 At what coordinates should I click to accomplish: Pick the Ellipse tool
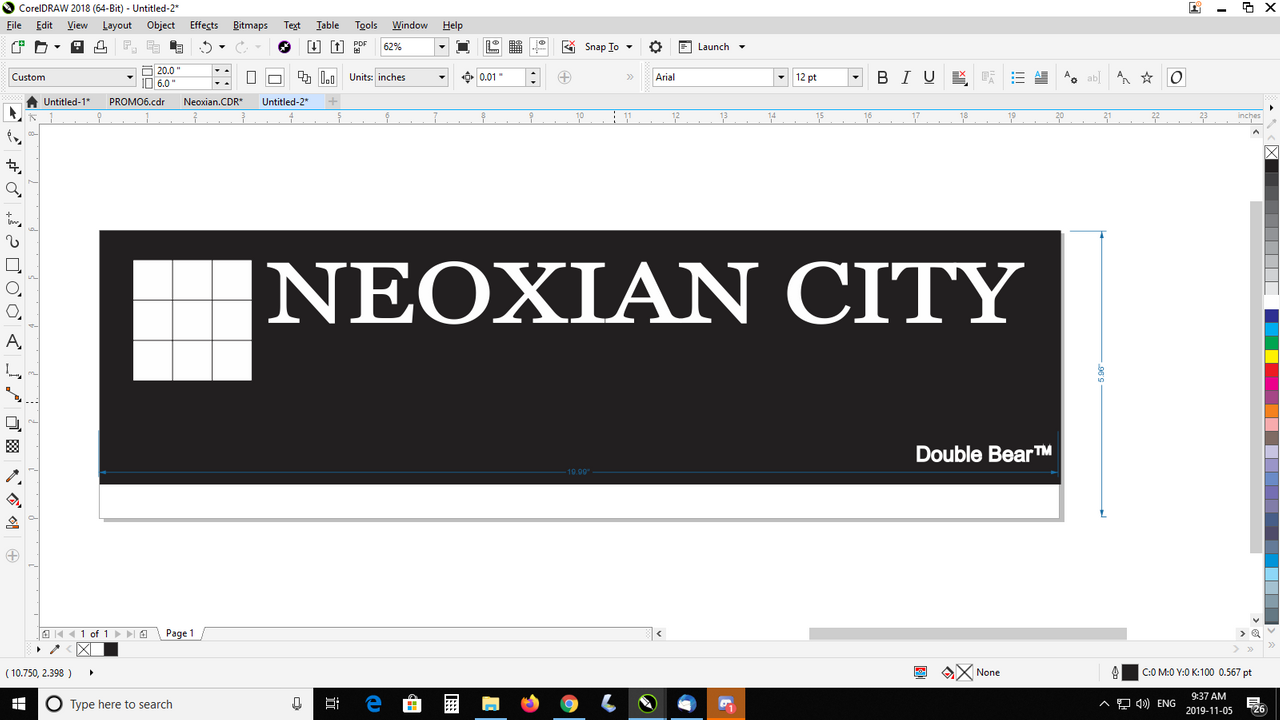click(13, 289)
